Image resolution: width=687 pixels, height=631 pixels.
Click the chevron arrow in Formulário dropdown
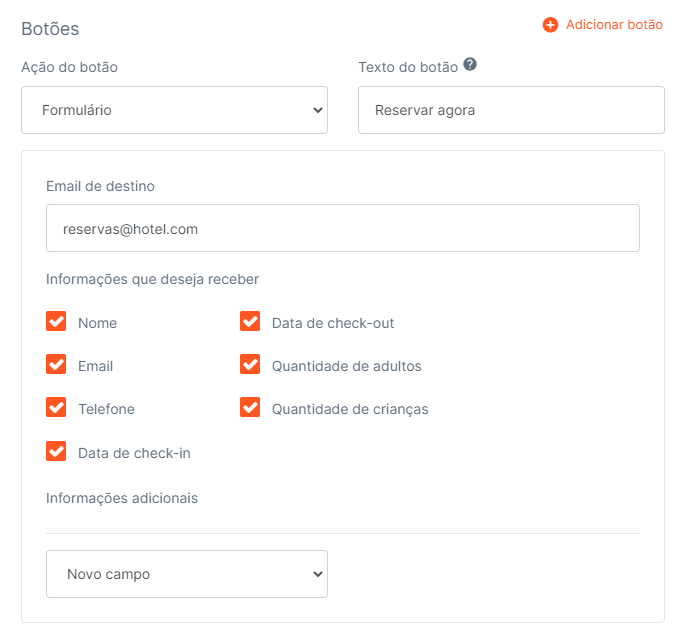tap(318, 110)
